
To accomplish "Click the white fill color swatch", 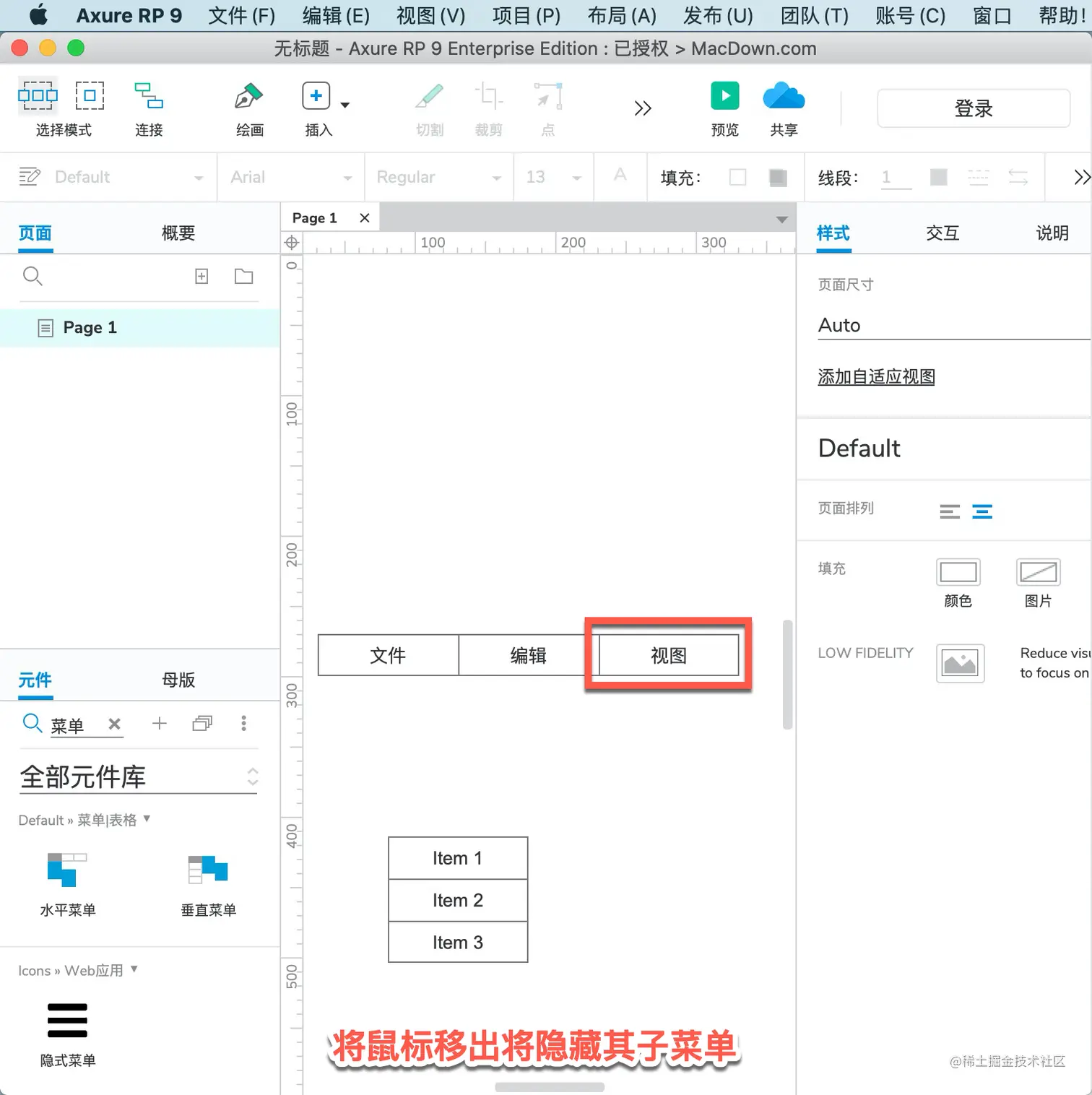I will [737, 177].
